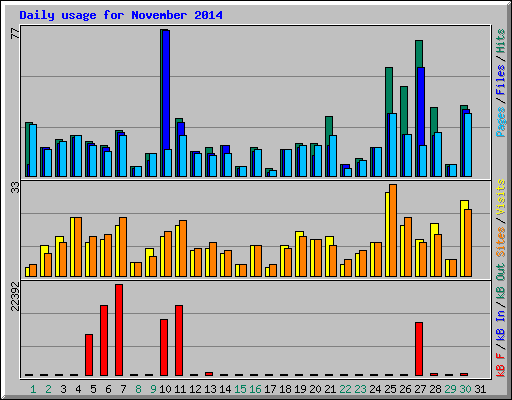This screenshot has height=400, width=512.
Task: Click the chart title 'Daily usage for November 2014'
Action: [121, 15]
